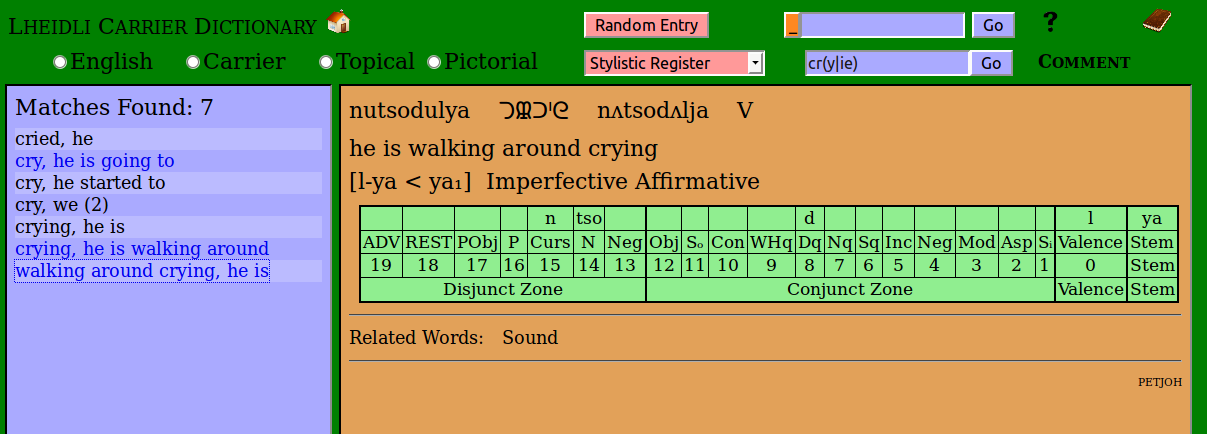The height and width of the screenshot is (434, 1207).
Task: Choose the Topical radio option
Action: pyautogui.click(x=326, y=62)
